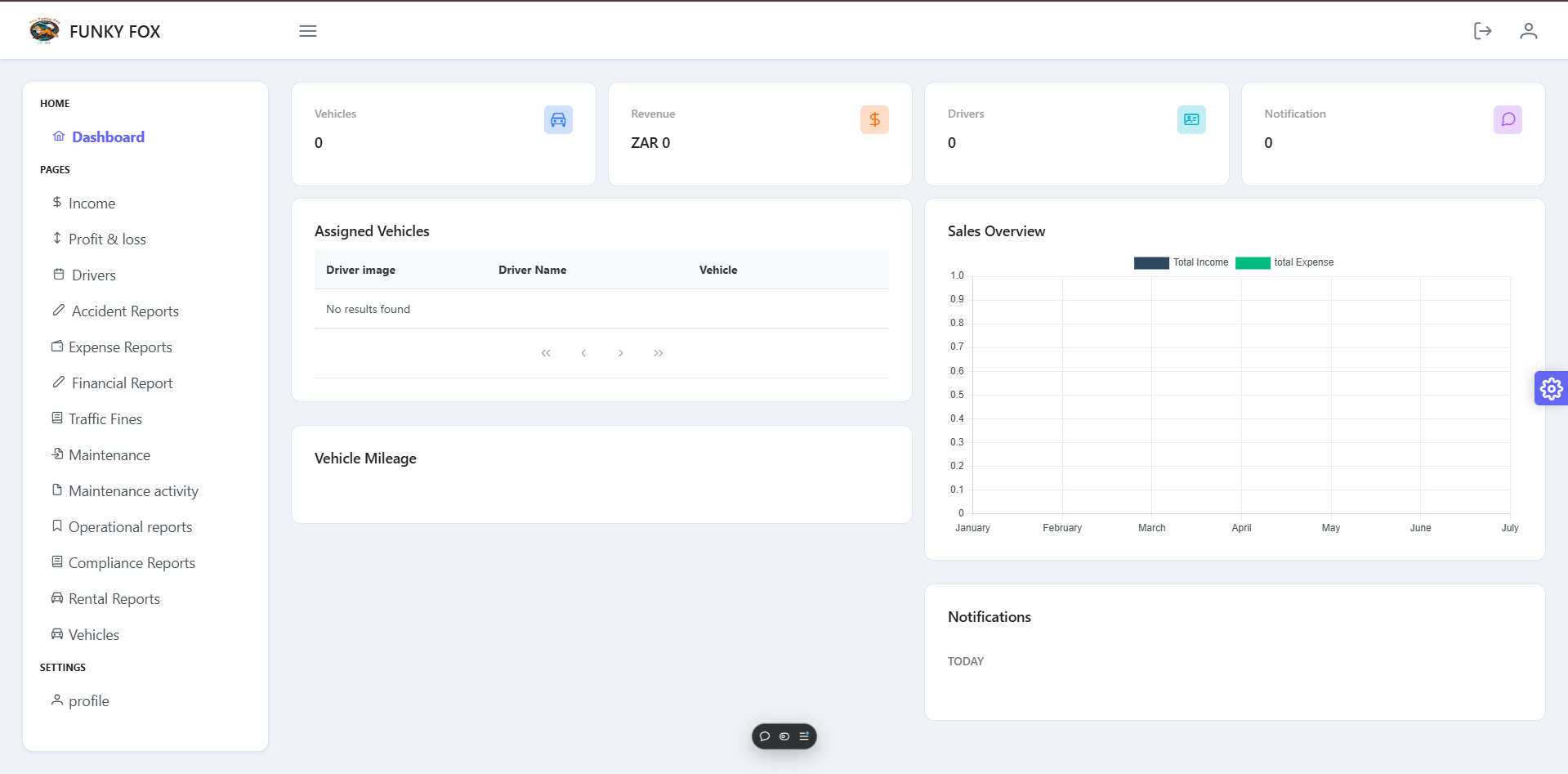The height and width of the screenshot is (774, 1568).
Task: Toggle the eye icon in the bottom toolbar
Action: tap(784, 736)
